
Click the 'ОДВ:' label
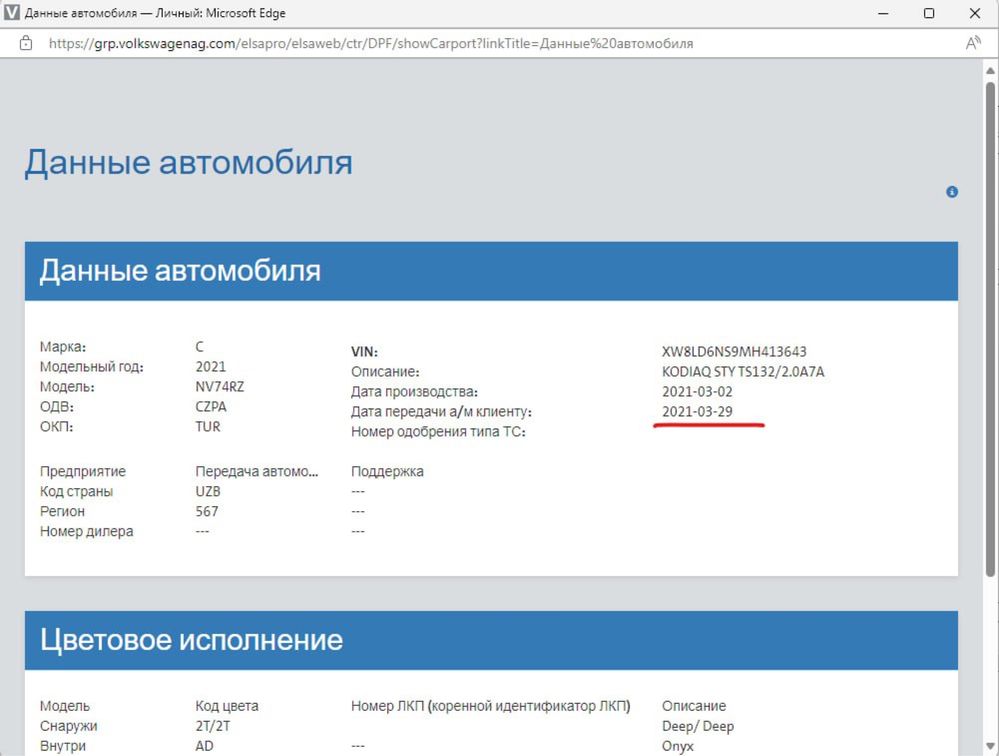coord(57,406)
